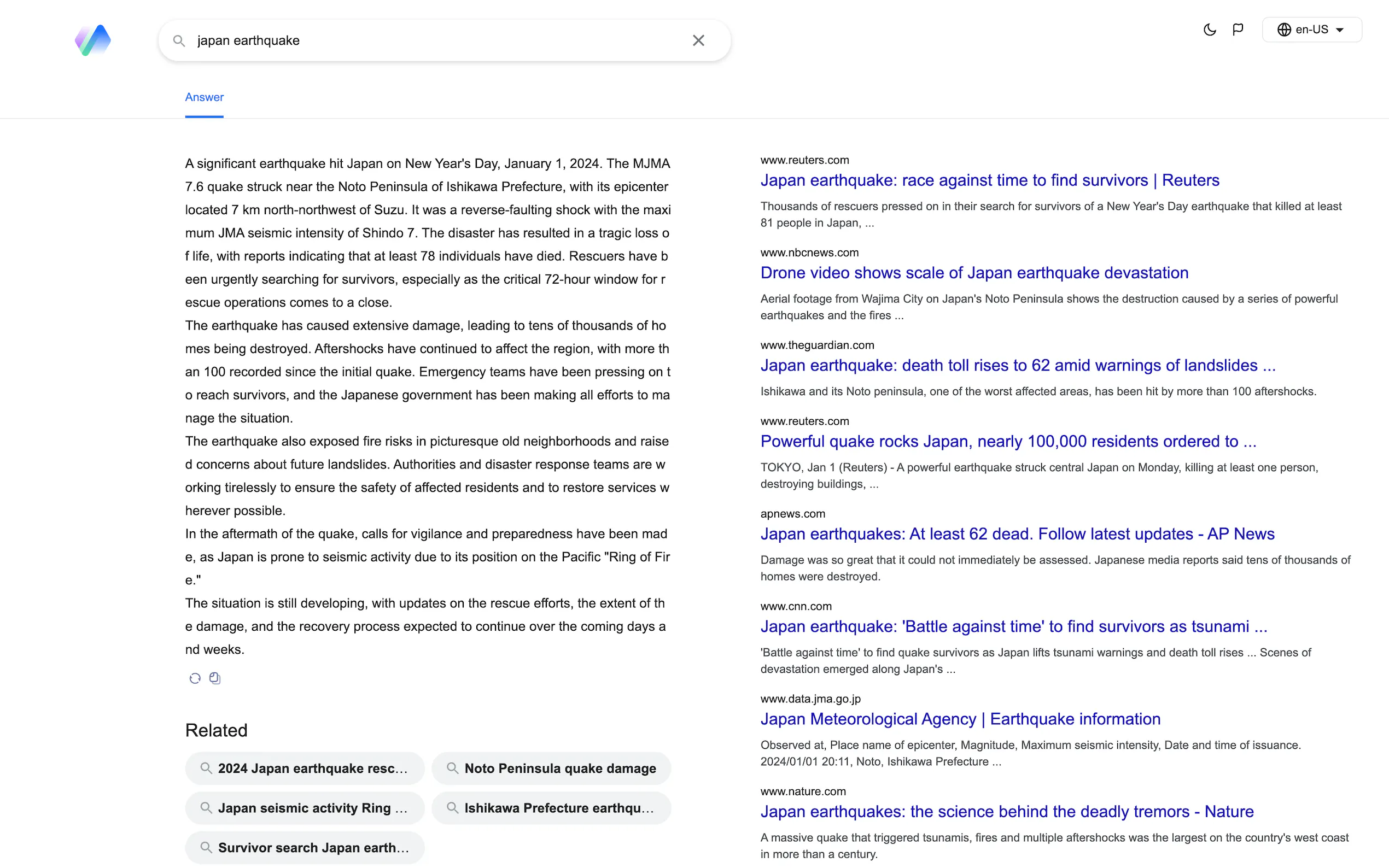Open the Guardian death toll rises link
Image resolution: width=1389 pixels, height=868 pixels.
pos(1018,365)
